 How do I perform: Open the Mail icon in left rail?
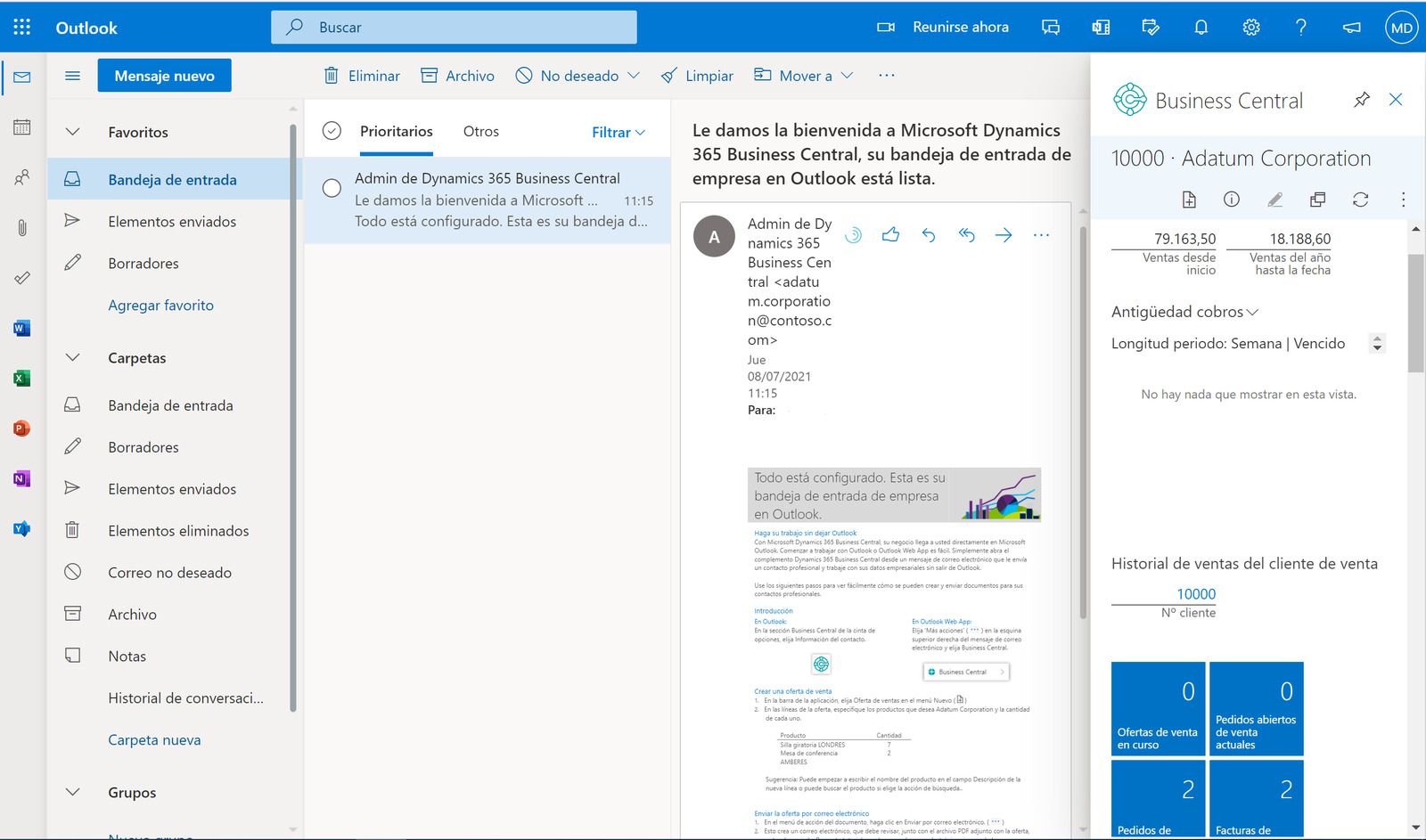(x=22, y=77)
